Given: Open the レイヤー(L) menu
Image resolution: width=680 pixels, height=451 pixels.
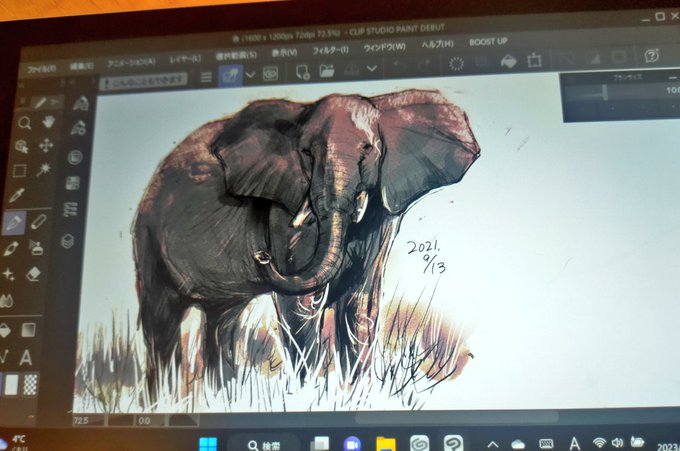Looking at the screenshot, I should [185, 59].
